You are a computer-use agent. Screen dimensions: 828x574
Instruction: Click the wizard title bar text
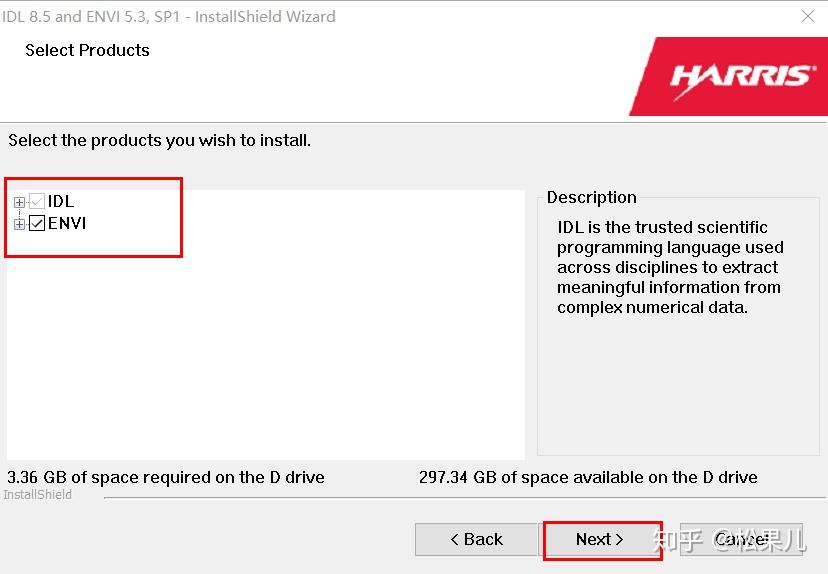(168, 17)
